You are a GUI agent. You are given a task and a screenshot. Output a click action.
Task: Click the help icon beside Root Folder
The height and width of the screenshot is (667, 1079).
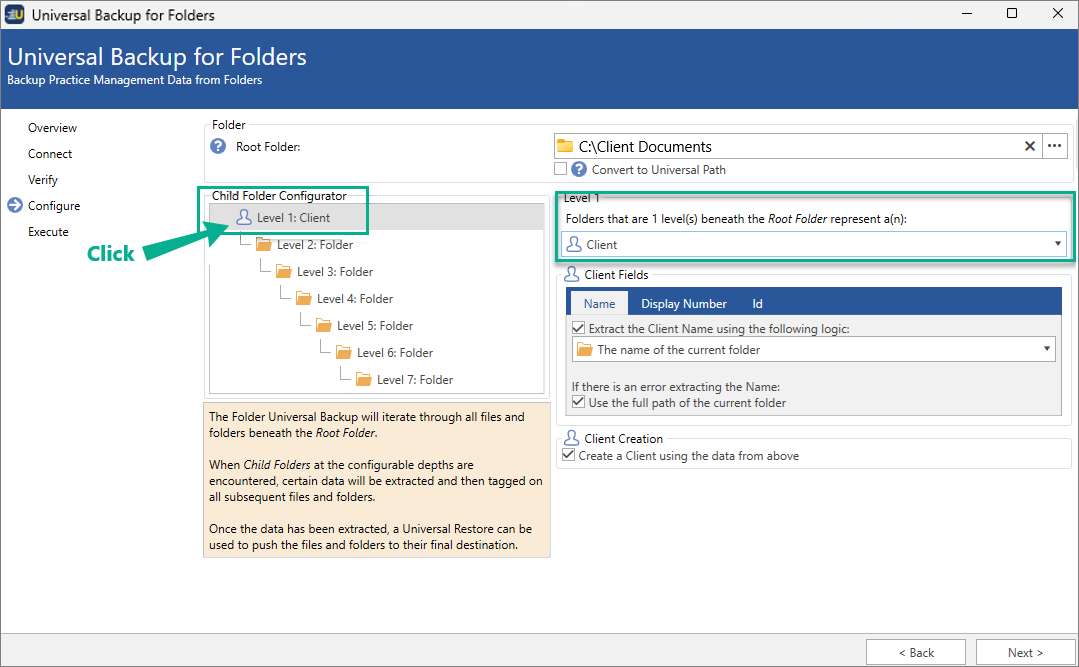click(x=218, y=147)
